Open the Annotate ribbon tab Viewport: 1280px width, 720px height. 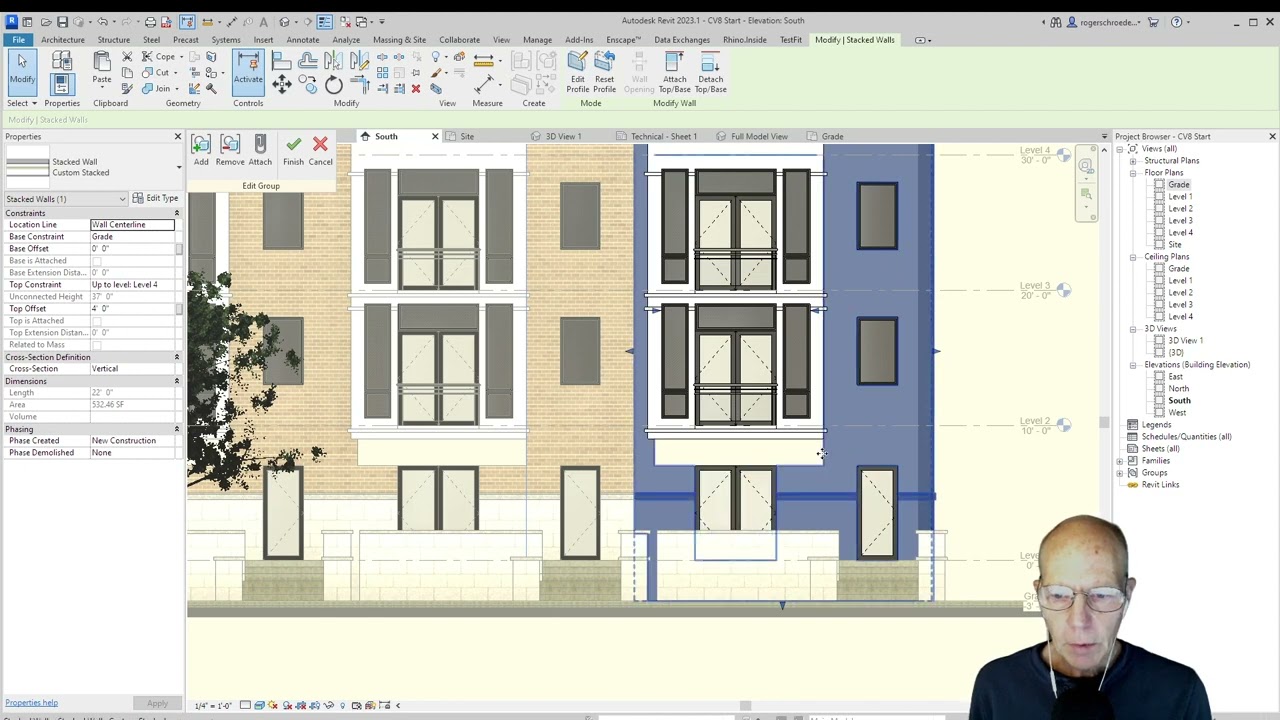[303, 40]
